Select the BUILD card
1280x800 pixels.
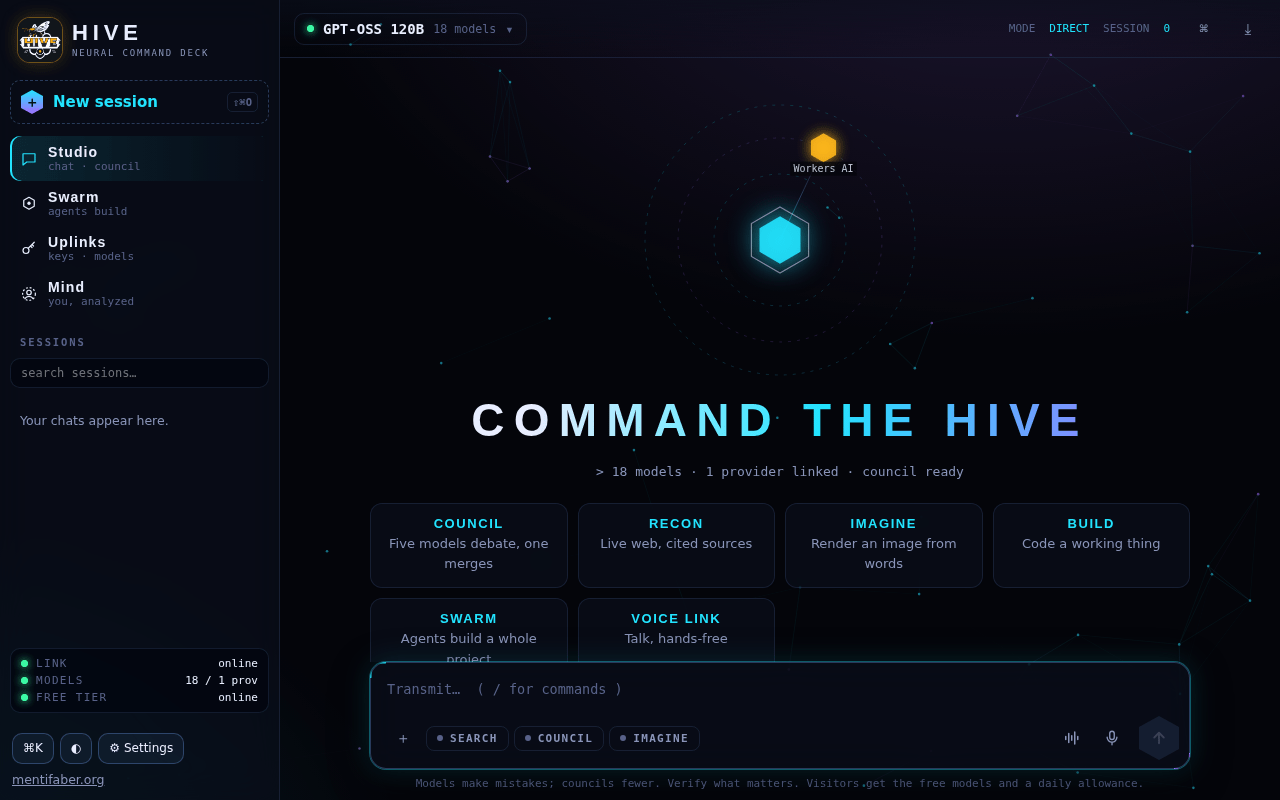coord(1091,545)
